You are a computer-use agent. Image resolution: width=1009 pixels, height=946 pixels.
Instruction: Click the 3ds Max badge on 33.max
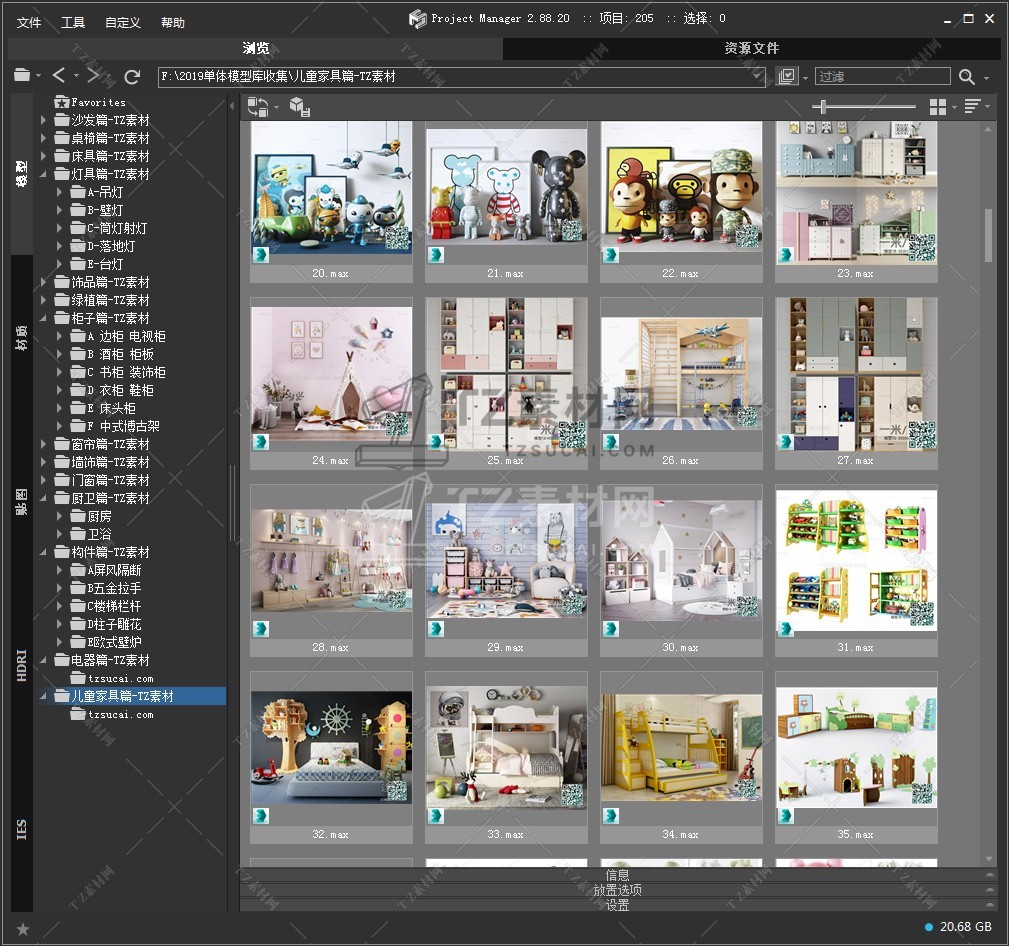point(436,815)
